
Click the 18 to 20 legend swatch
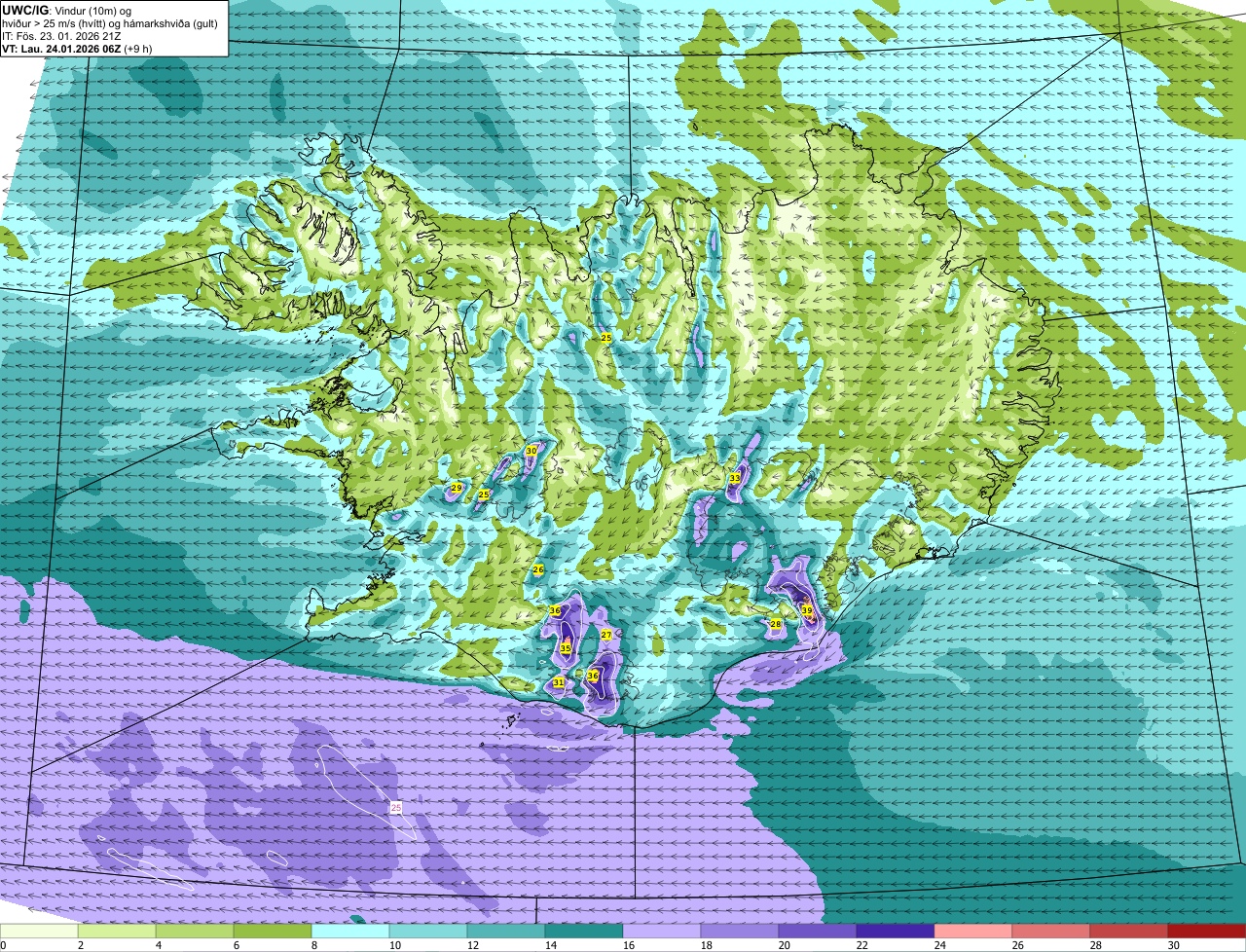tap(740, 932)
